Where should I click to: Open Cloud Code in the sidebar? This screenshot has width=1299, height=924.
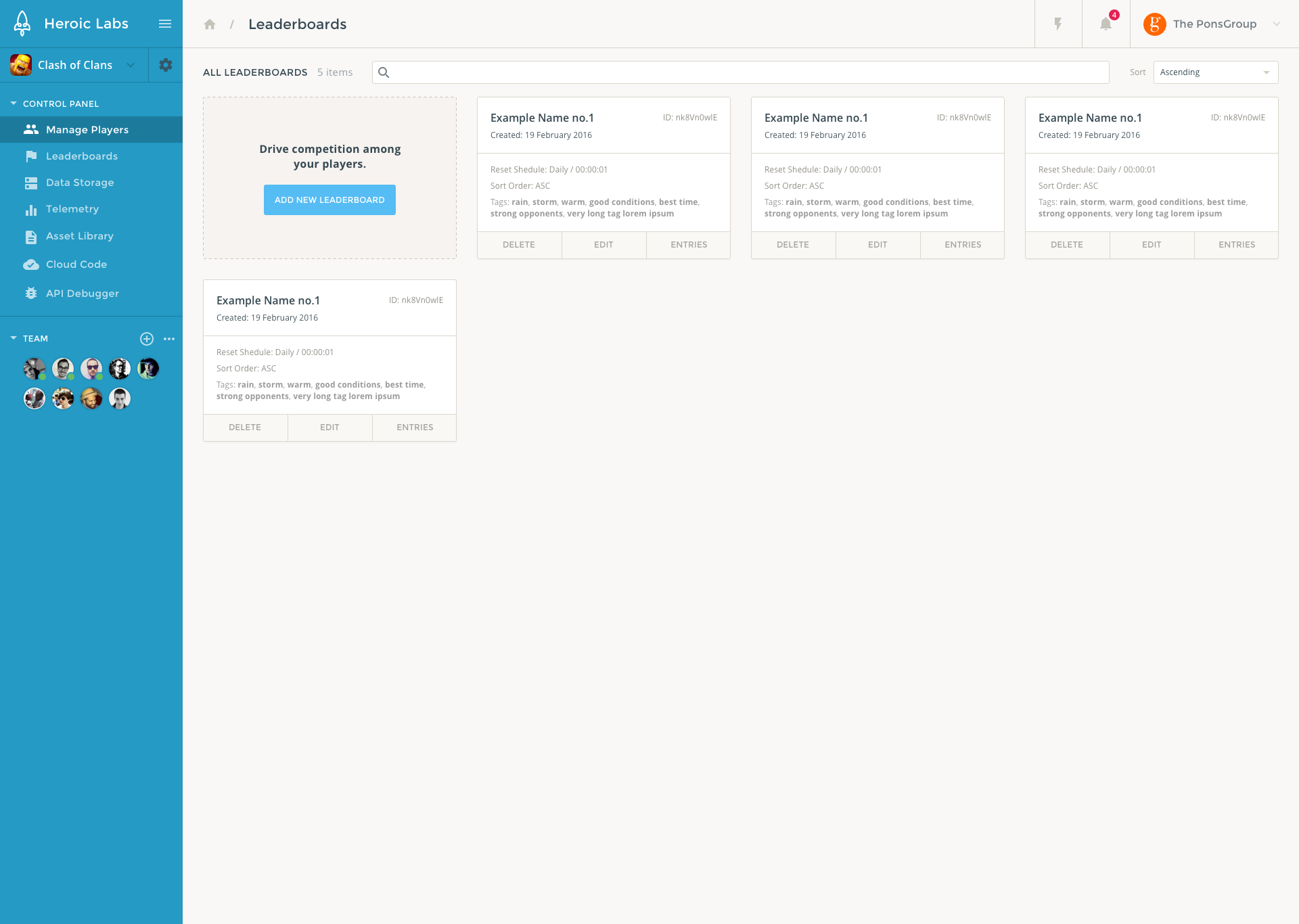[x=76, y=264]
